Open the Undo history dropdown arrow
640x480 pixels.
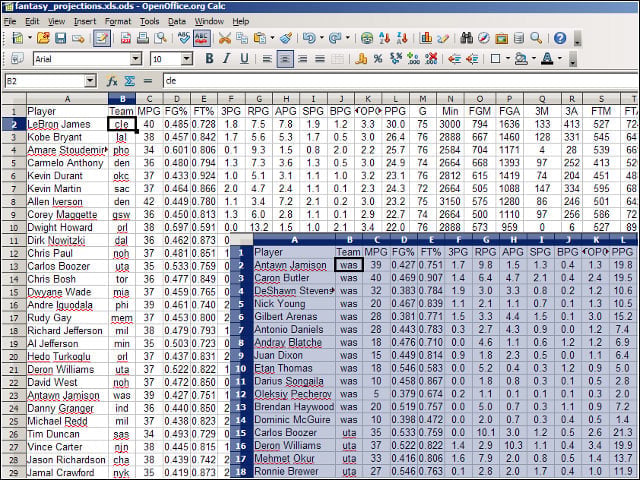pyautogui.click(x=322, y=38)
